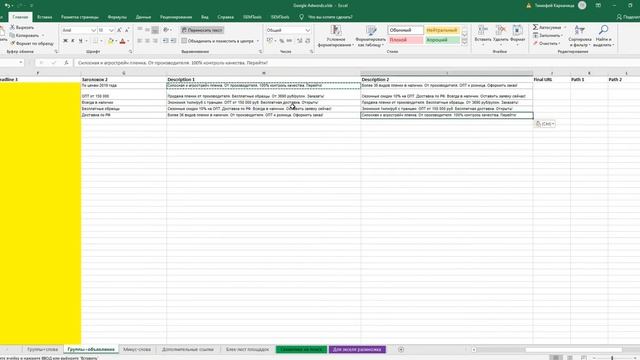The height and width of the screenshot is (360, 640).
Task: Toggle bold Ж formatting
Action: (65, 41)
